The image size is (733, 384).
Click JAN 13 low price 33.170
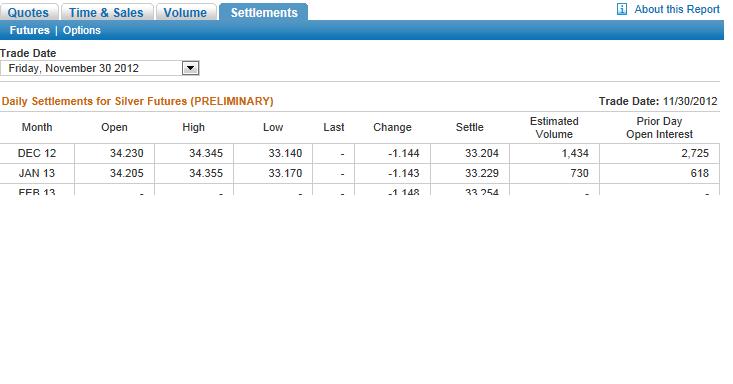[285, 174]
